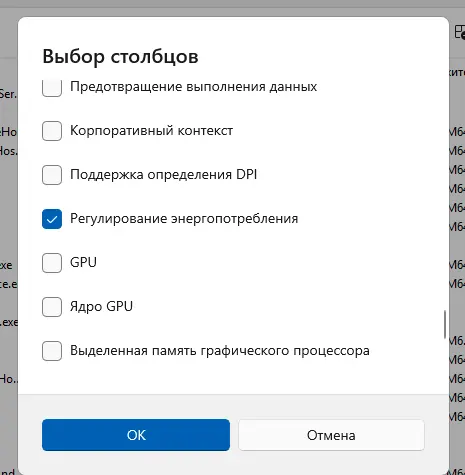
Task: Click the Отмена button
Action: click(x=331, y=435)
